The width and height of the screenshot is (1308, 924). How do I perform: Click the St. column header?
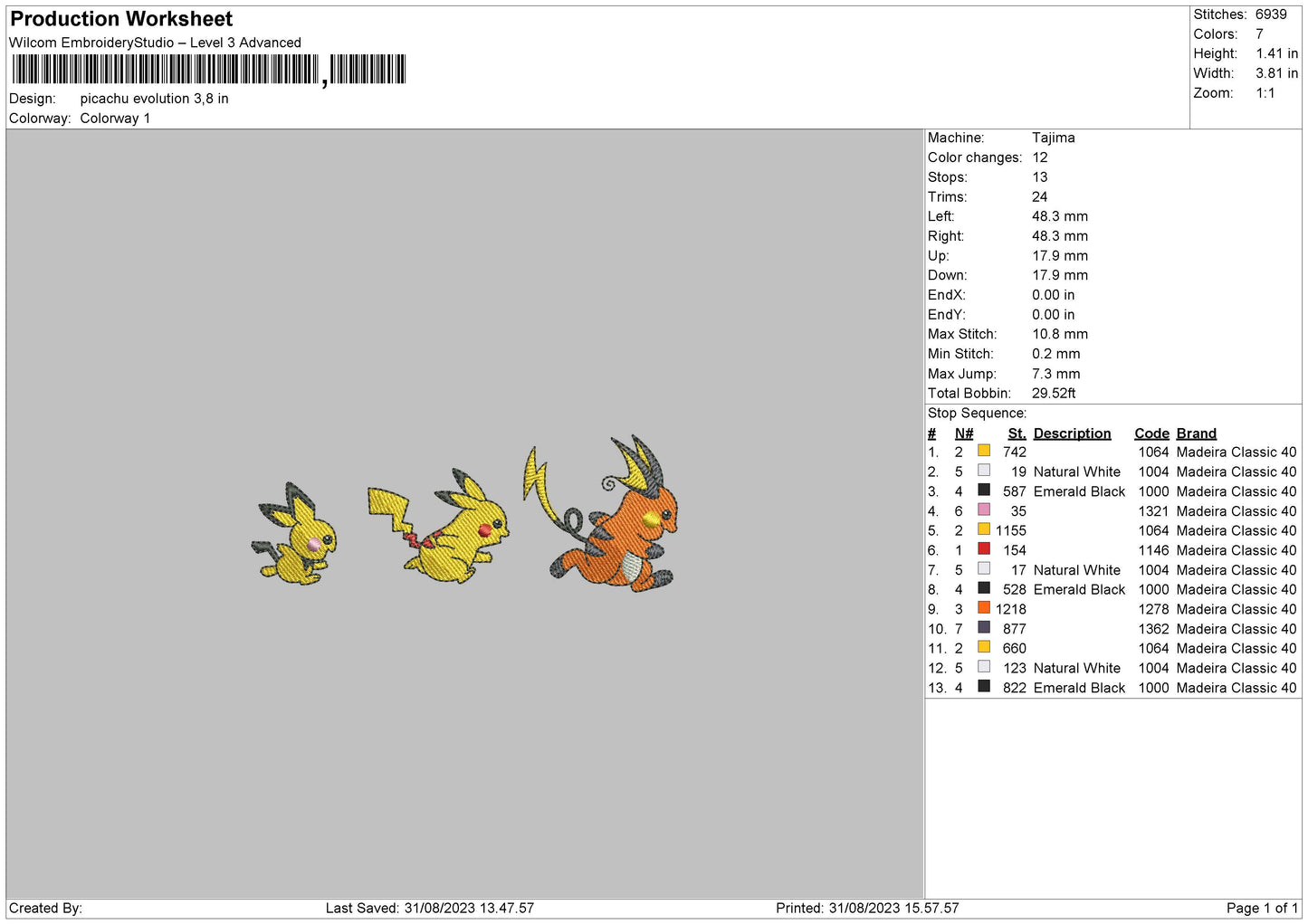1017,433
